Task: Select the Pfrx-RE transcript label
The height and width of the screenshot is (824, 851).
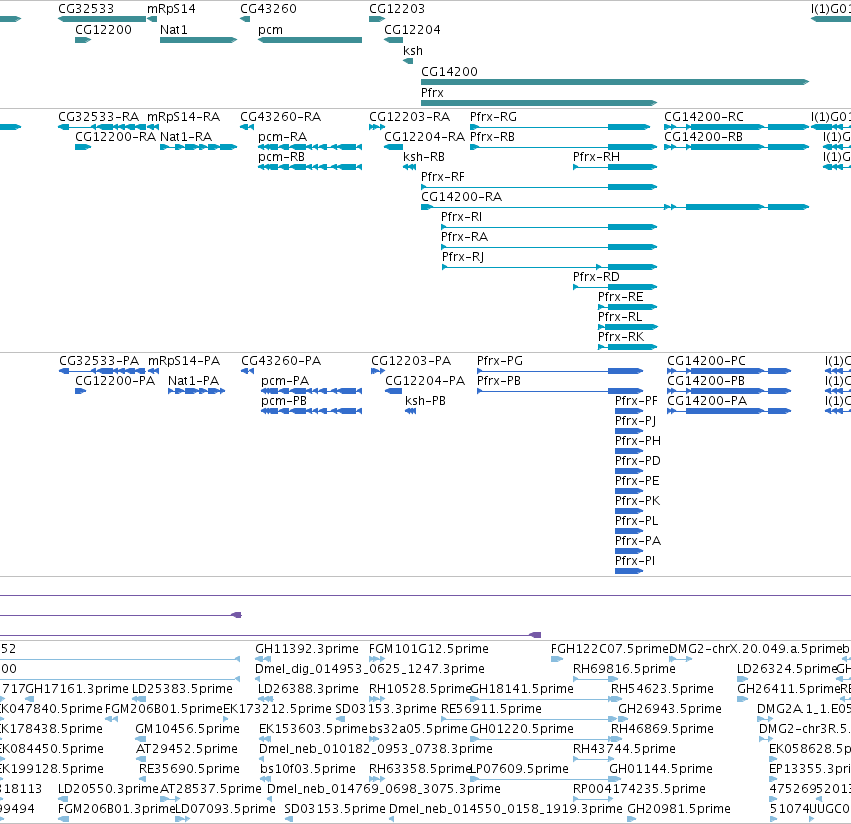Action: coord(620,297)
